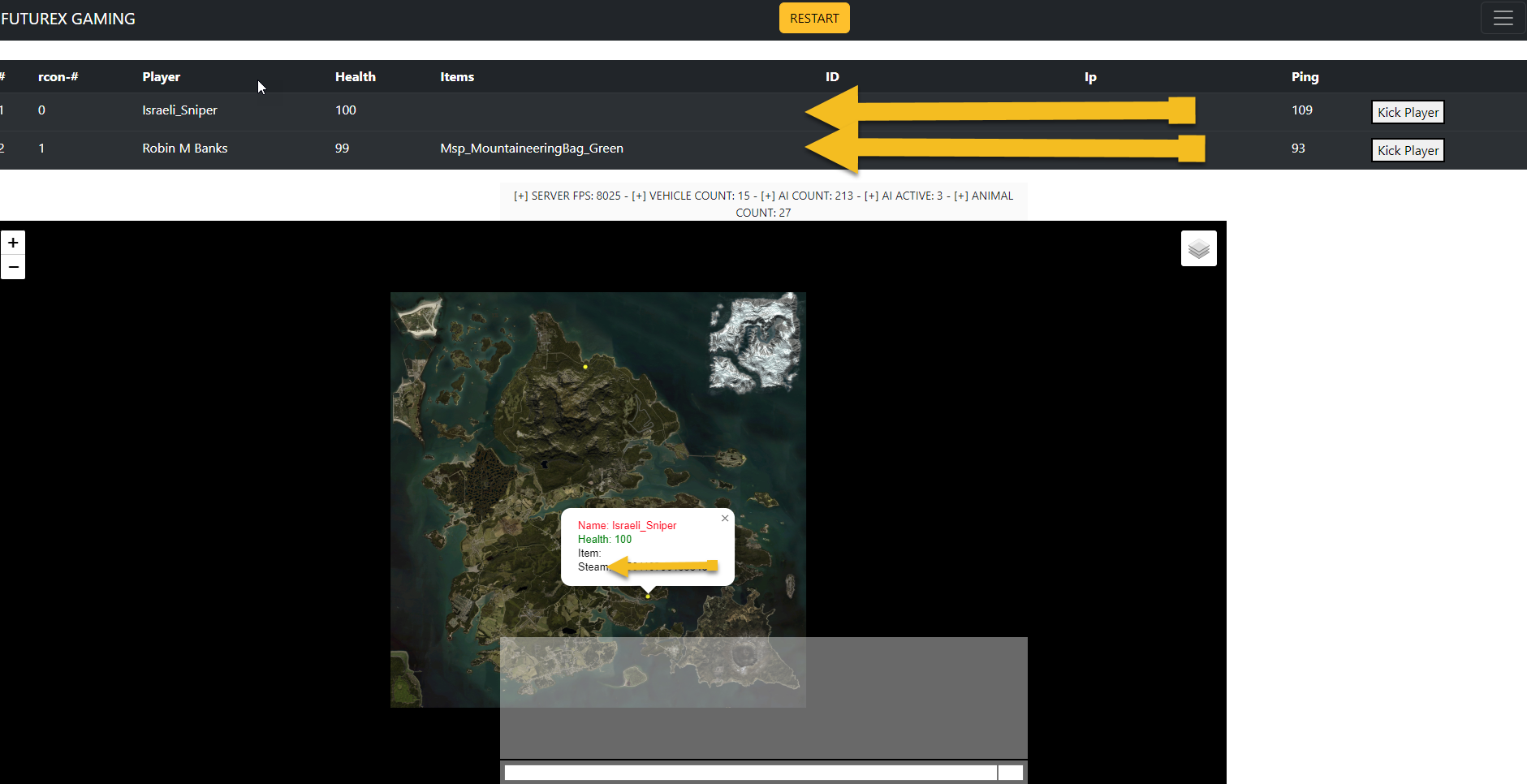The height and width of the screenshot is (784, 1527).
Task: Open the map layers control
Action: pos(1198,248)
